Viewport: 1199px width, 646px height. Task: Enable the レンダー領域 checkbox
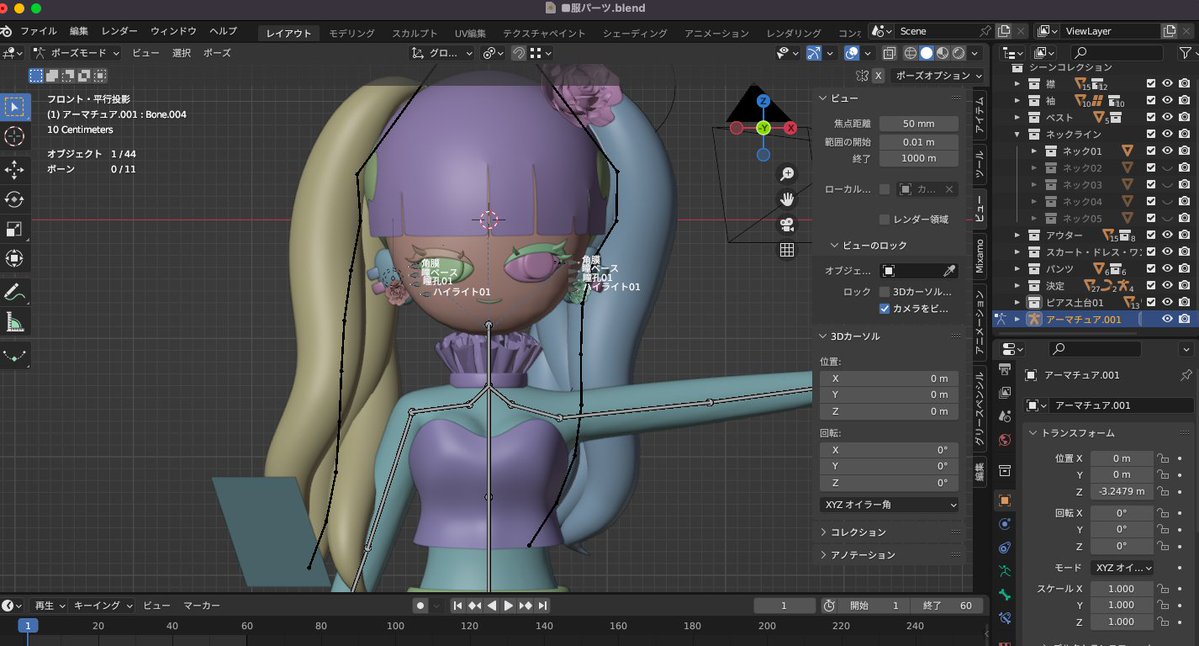(x=884, y=219)
